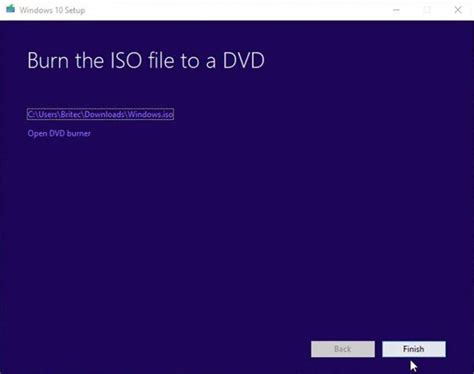Click the Windows 10 Setup title bar icon
The image size is (474, 374).
10,9
